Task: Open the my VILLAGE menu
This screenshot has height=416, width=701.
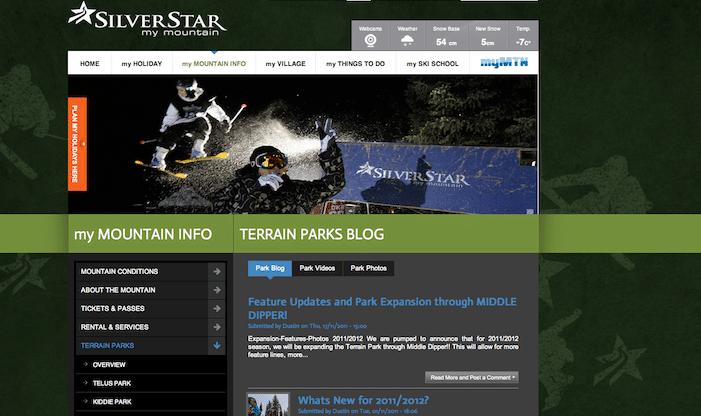Action: (x=286, y=63)
